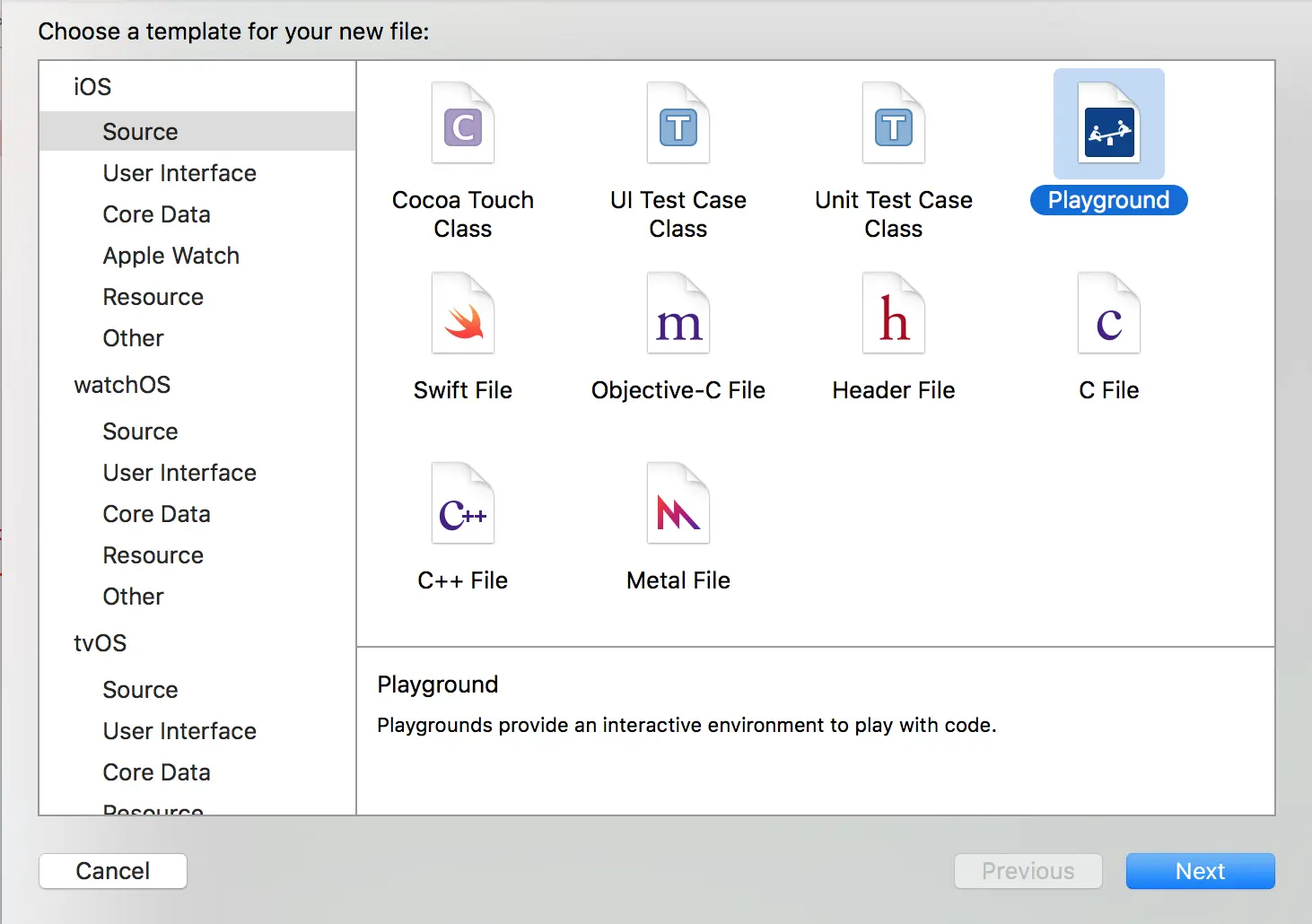1312x924 pixels.
Task: Click the iOS section header
Action: pos(92,87)
